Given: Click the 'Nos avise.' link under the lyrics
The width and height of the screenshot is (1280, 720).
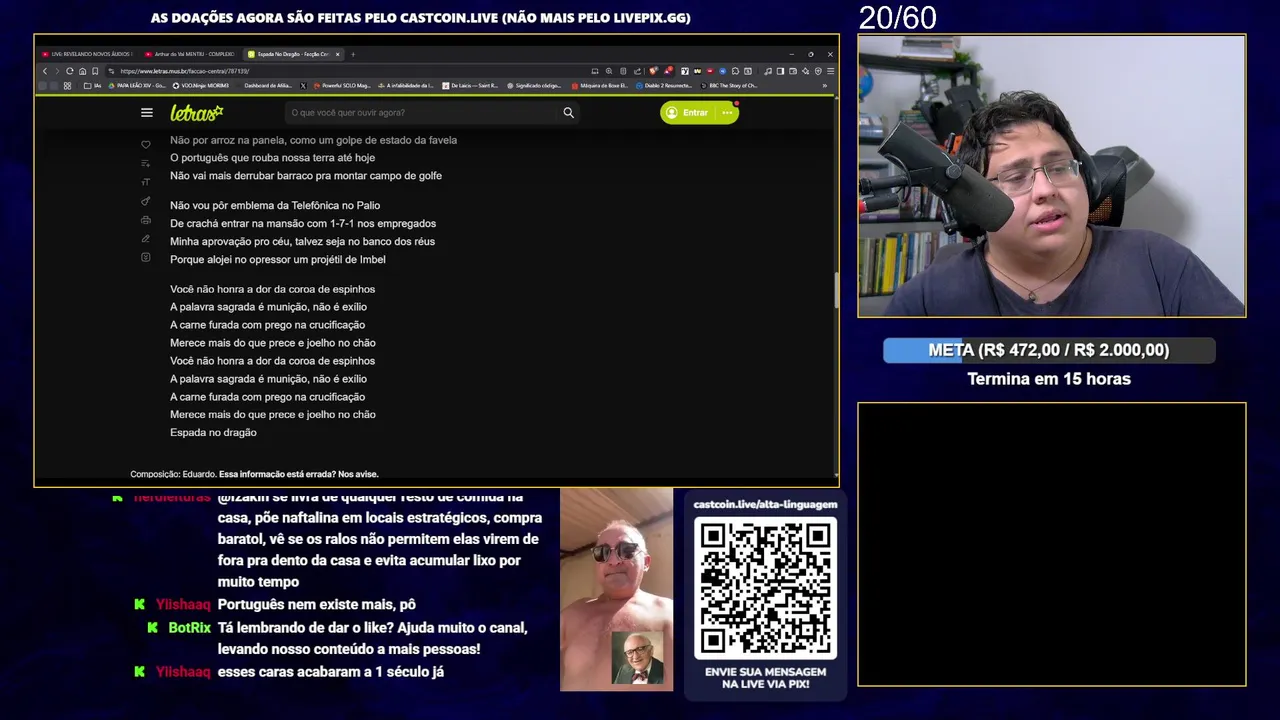Looking at the screenshot, I should 358,474.
